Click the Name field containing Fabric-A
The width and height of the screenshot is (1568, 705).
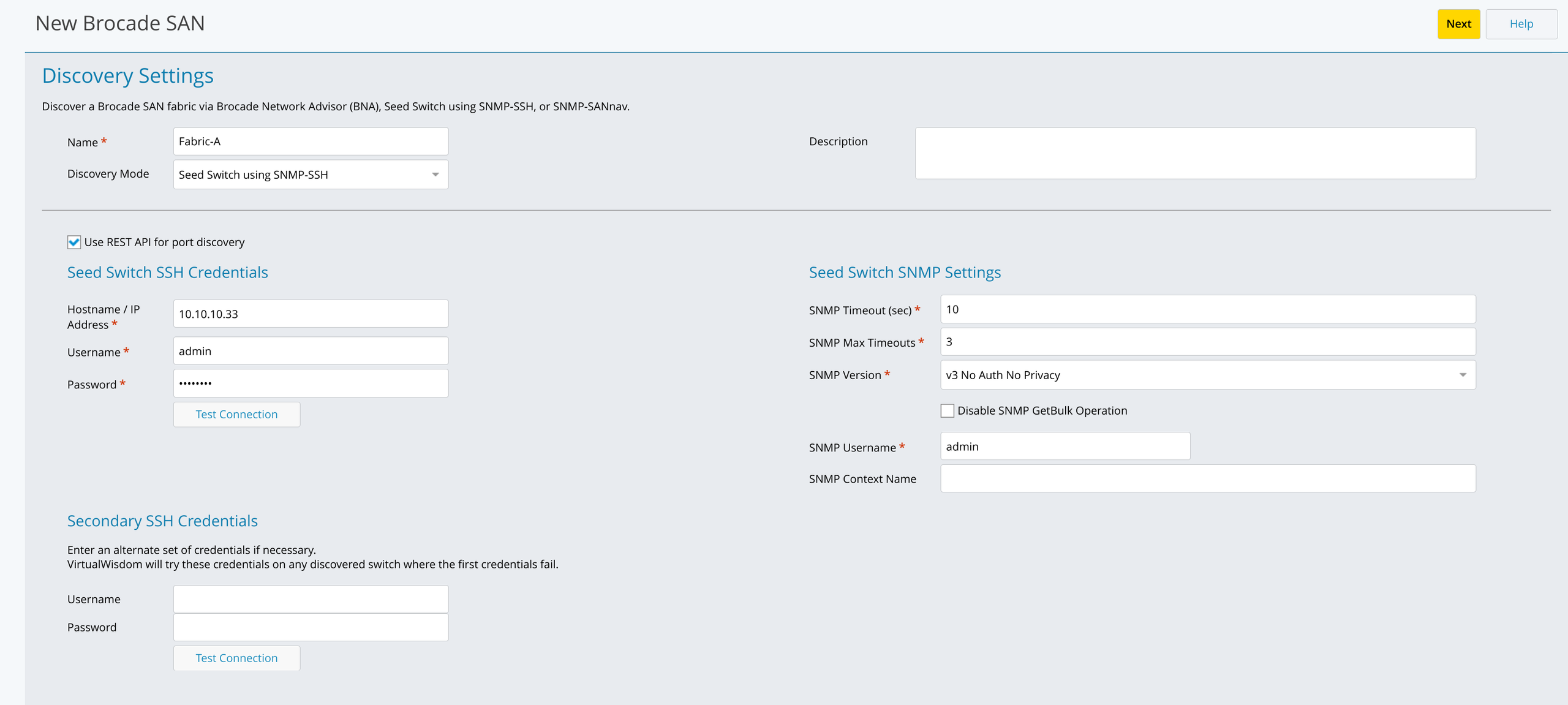tap(311, 141)
